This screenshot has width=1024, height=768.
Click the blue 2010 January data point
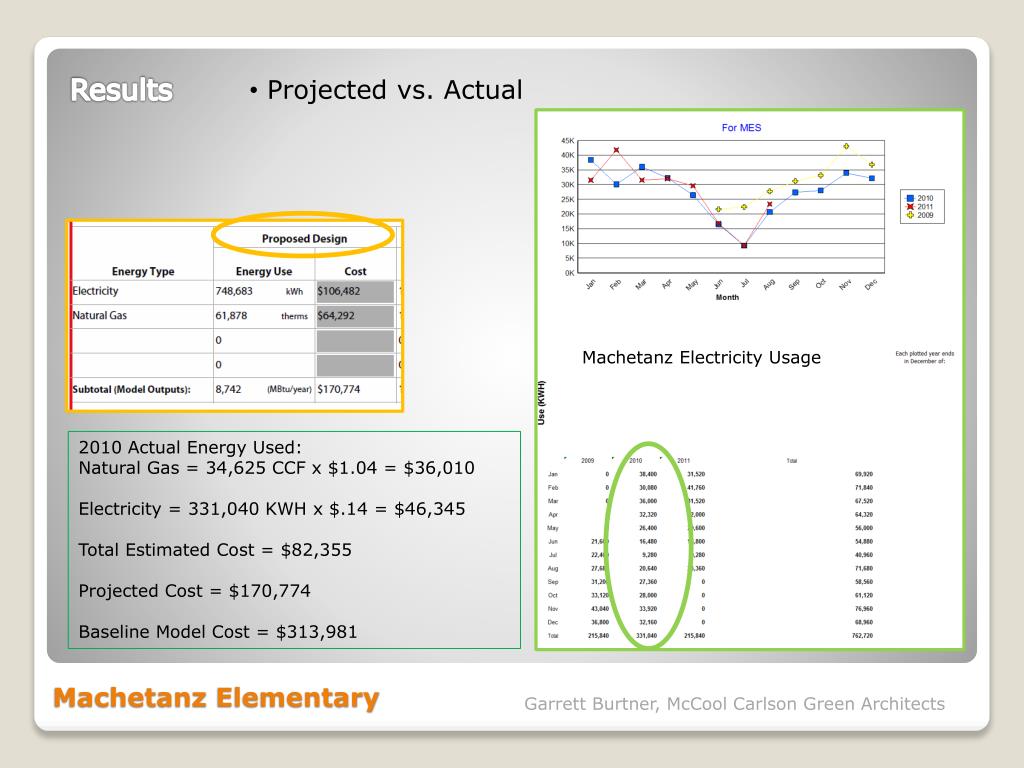click(591, 160)
